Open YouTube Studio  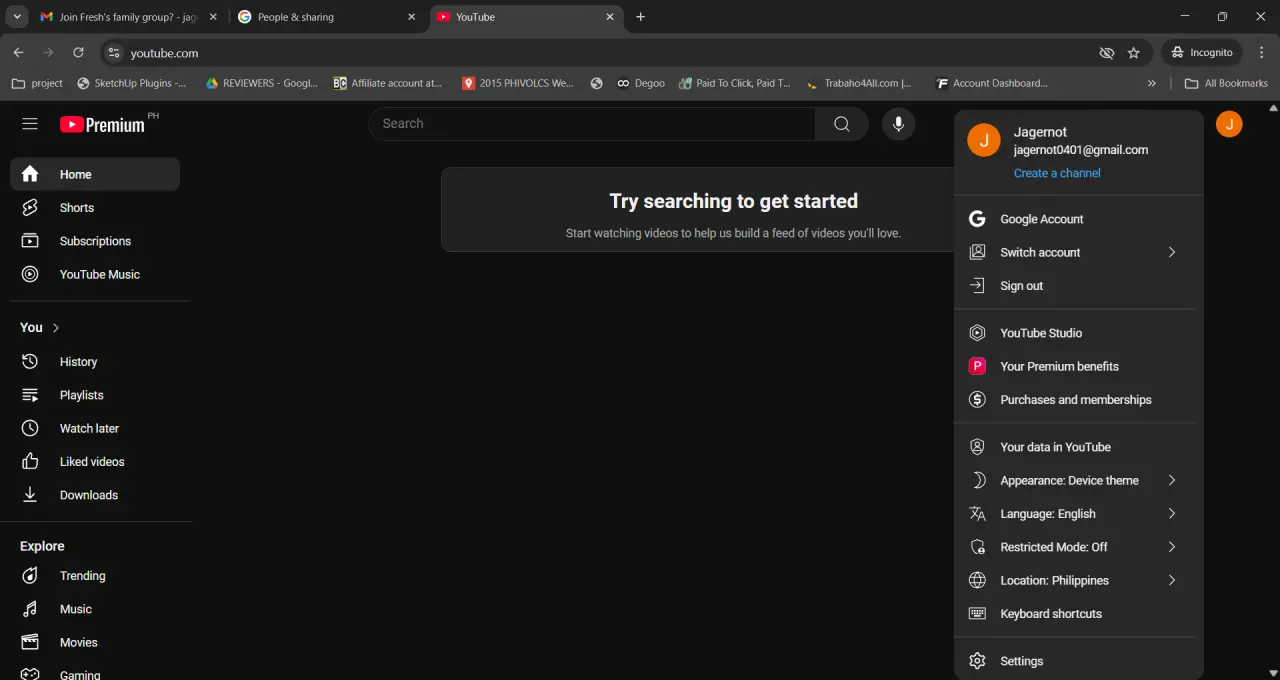1079,333
